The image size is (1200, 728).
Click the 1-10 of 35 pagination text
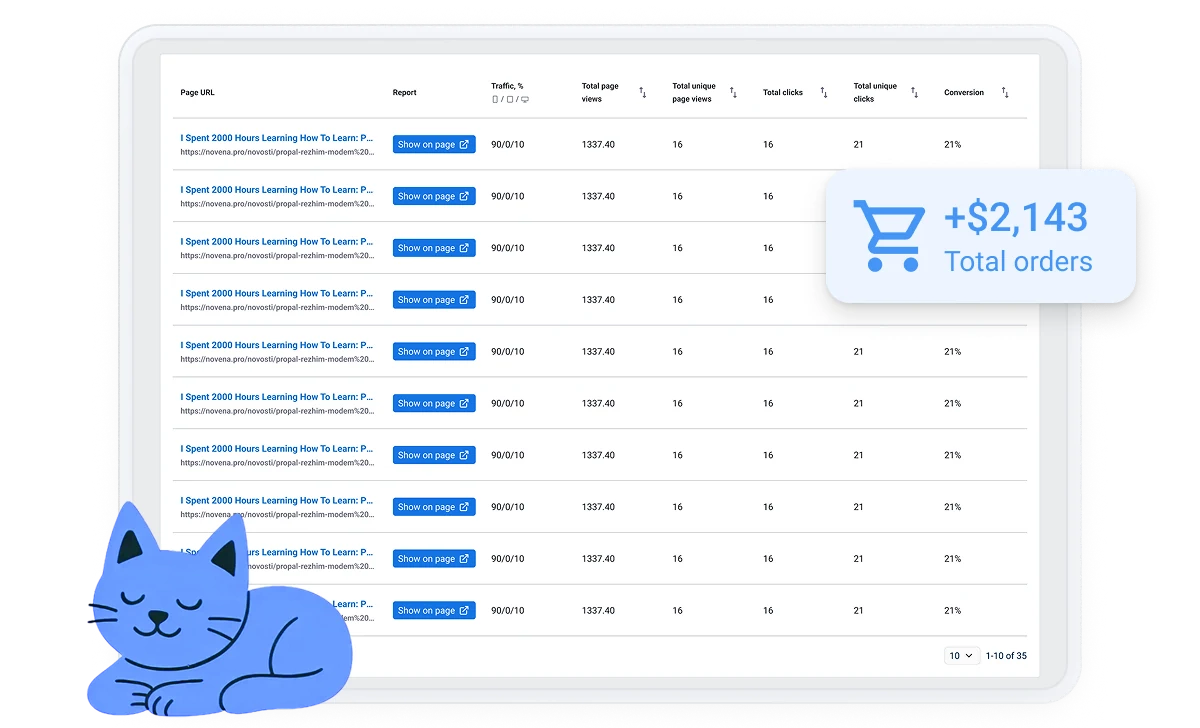1006,656
